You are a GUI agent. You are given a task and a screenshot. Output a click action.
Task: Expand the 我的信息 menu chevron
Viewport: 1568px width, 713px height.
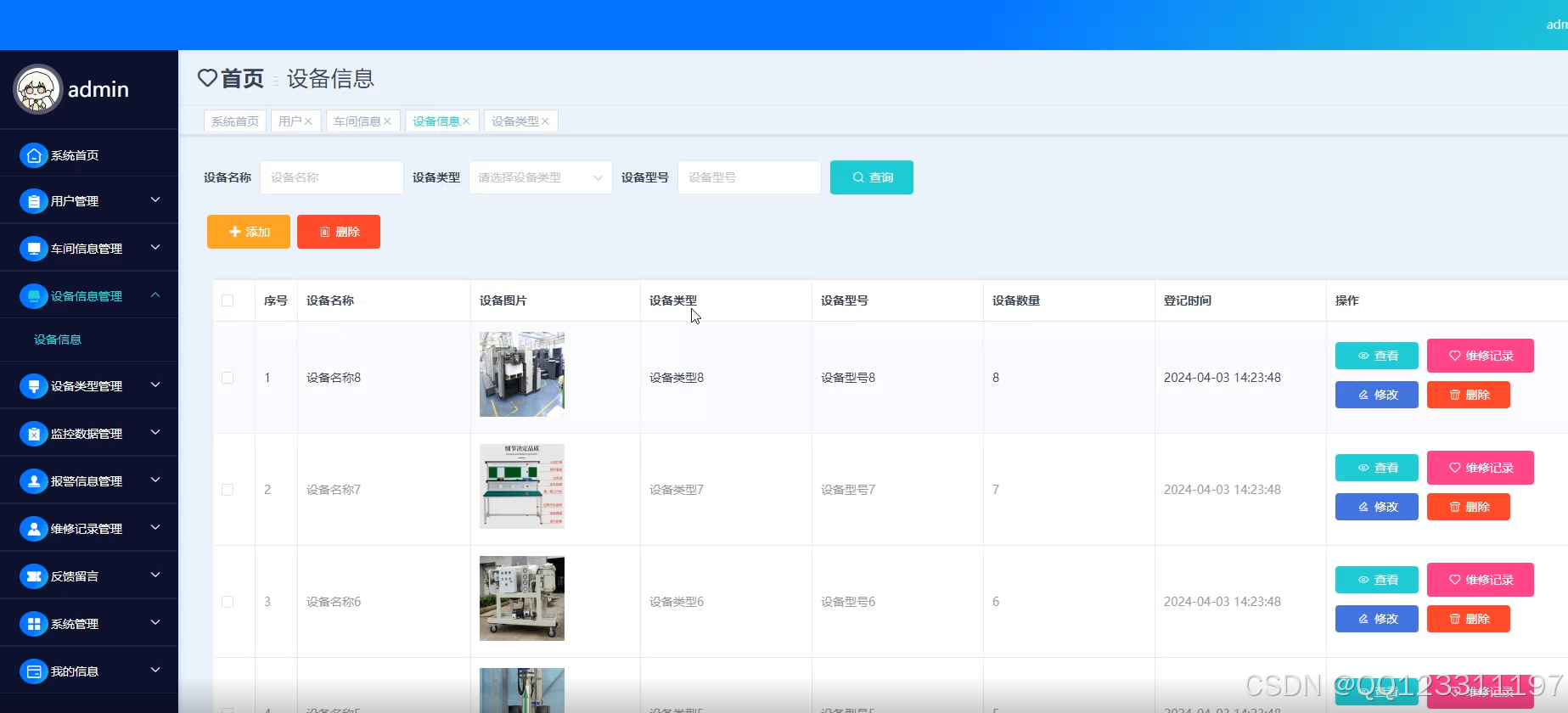point(155,670)
